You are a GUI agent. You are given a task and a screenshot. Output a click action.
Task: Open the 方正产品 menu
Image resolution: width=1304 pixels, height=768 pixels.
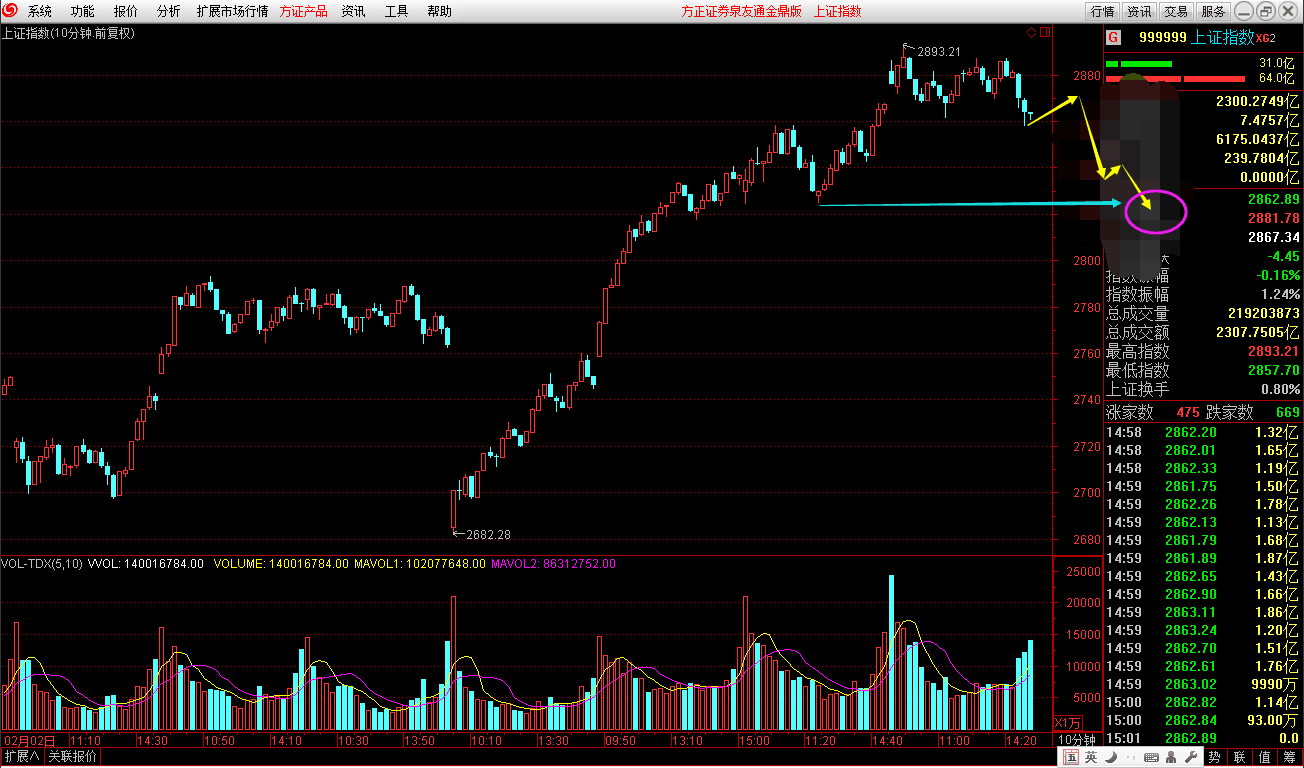(x=303, y=12)
